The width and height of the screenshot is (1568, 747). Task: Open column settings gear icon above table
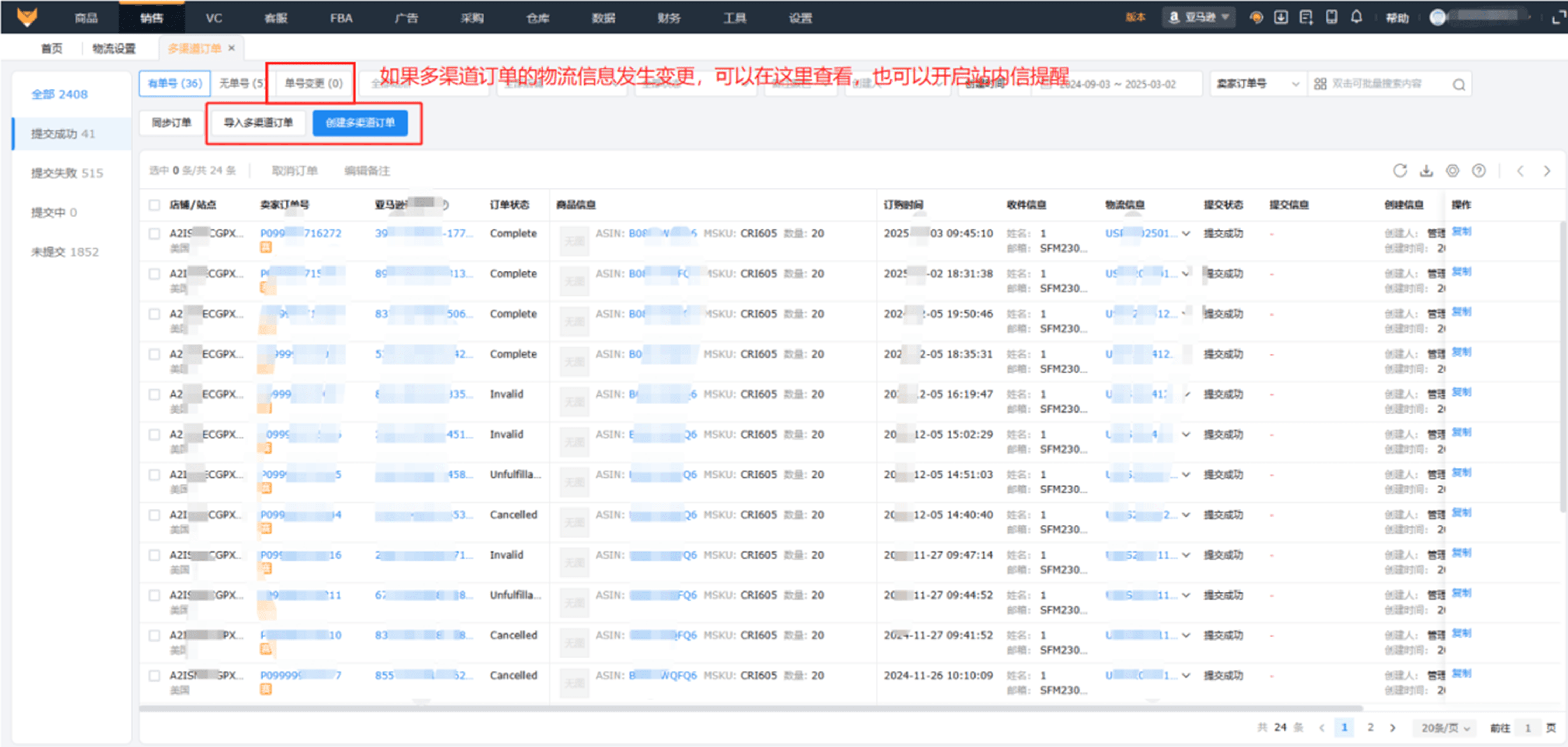(1452, 171)
